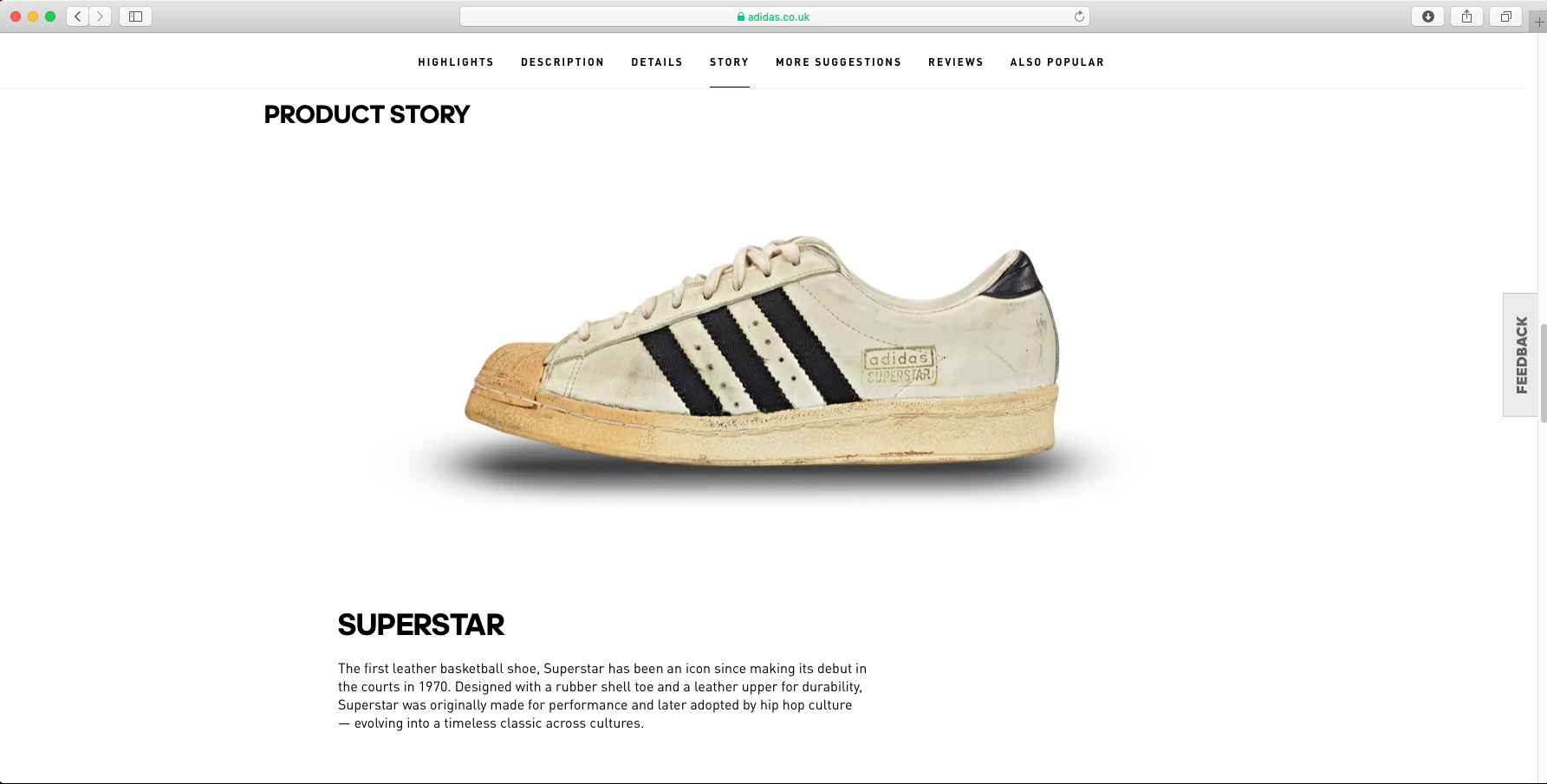Show all tabs overview icon

click(x=1506, y=16)
